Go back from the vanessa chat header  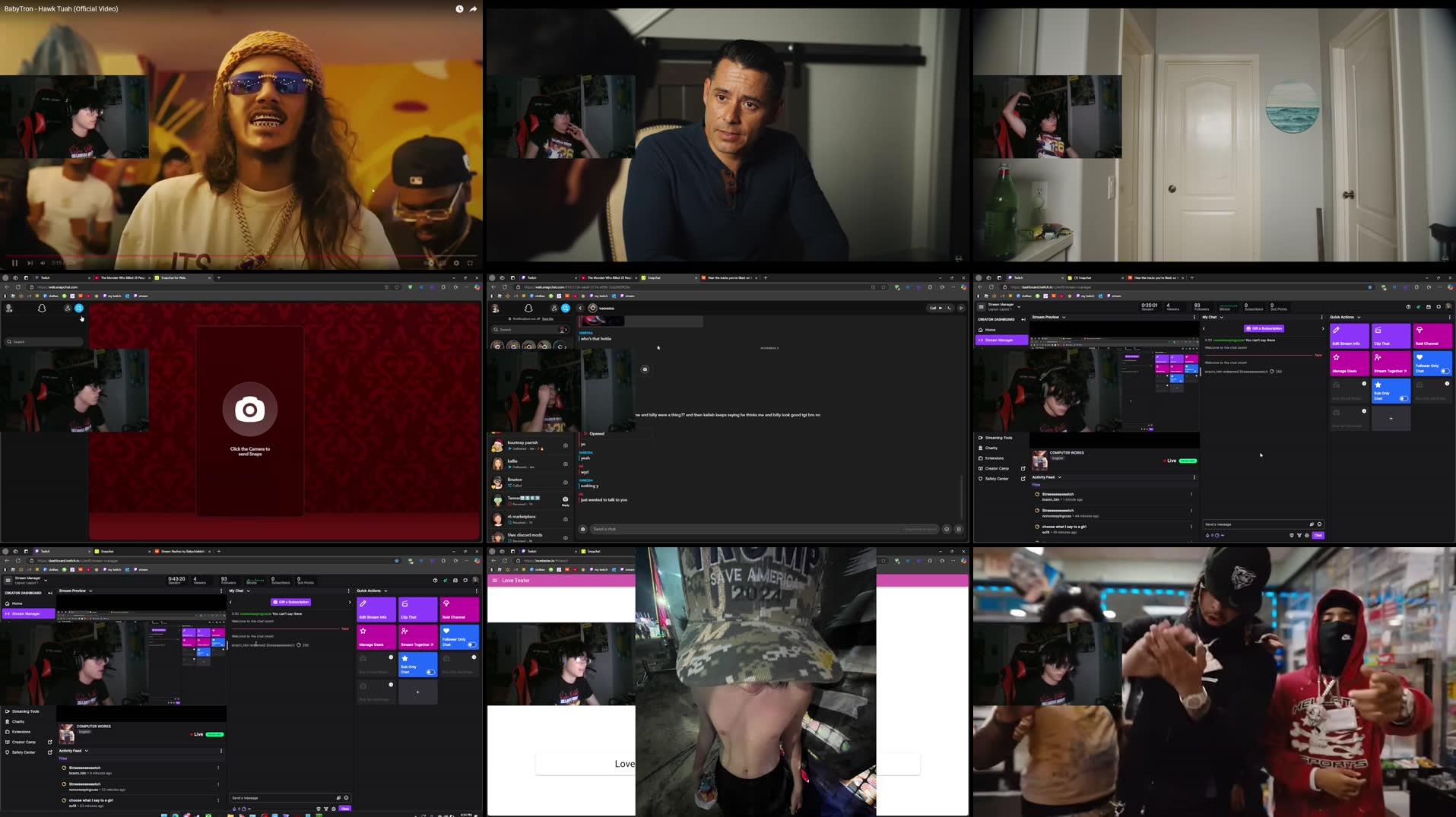coord(580,308)
